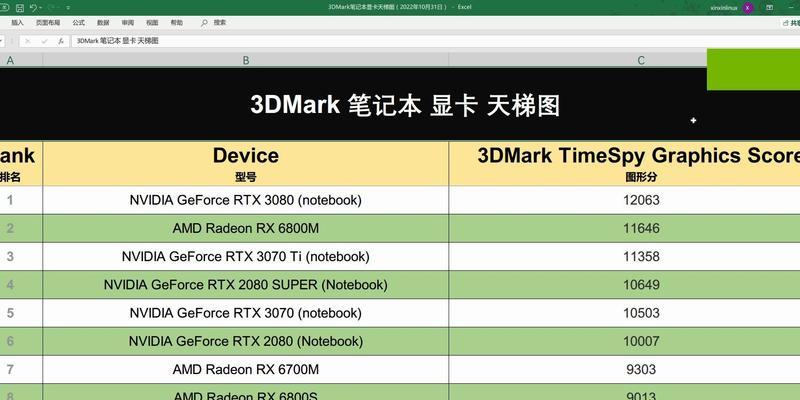Undo the last action in quick access toolbar
Viewport: 800px width, 400px height.
tap(33, 8)
